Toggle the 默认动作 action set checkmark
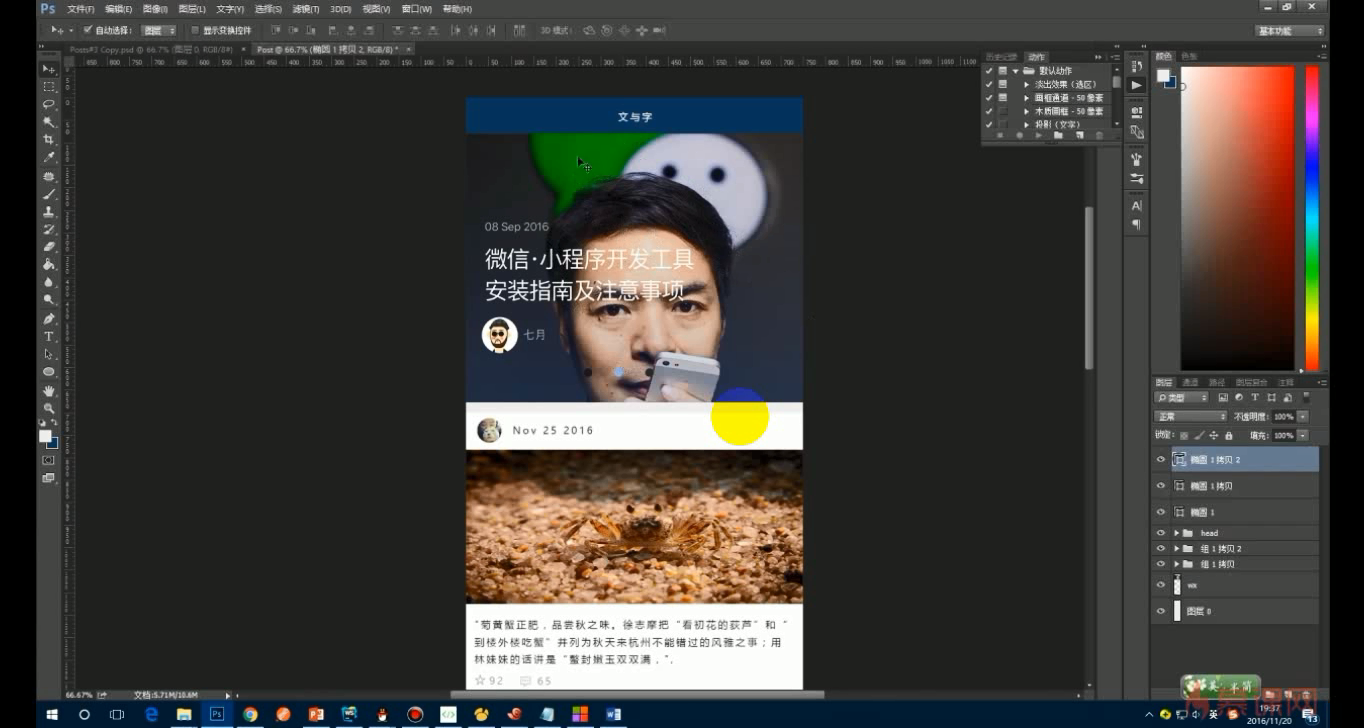1364x728 pixels. [989, 71]
